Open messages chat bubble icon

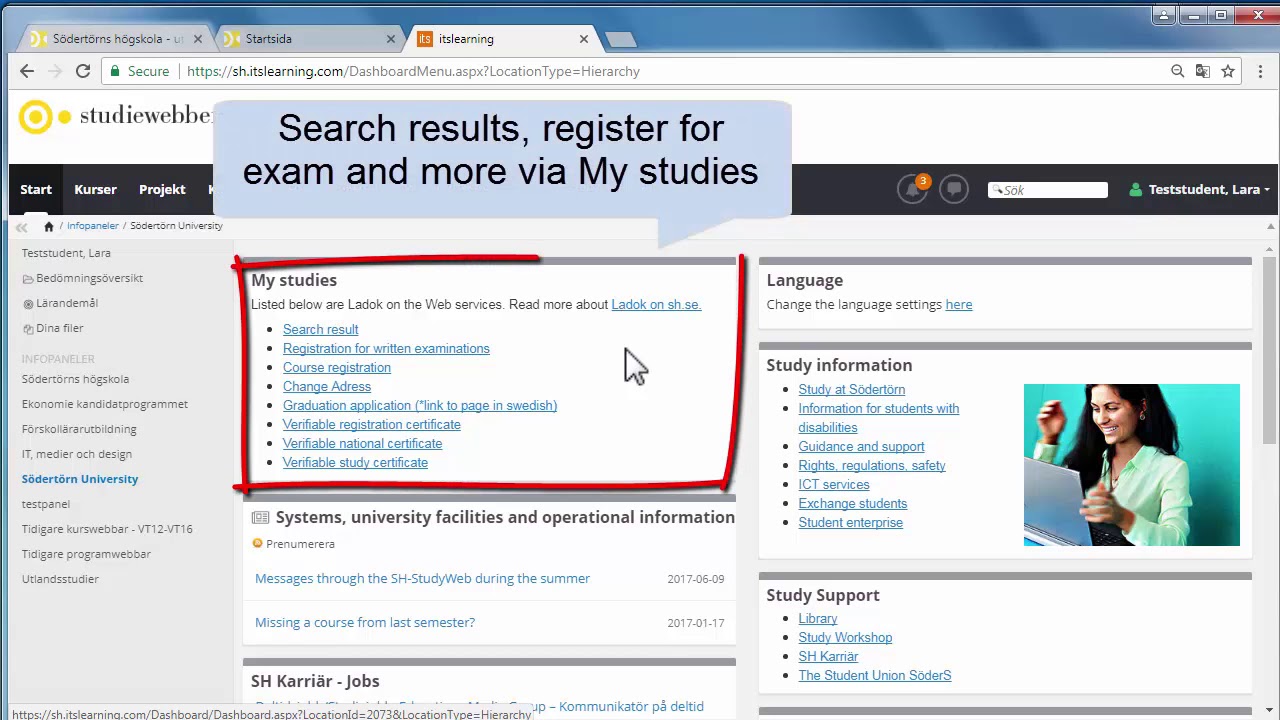click(x=954, y=189)
